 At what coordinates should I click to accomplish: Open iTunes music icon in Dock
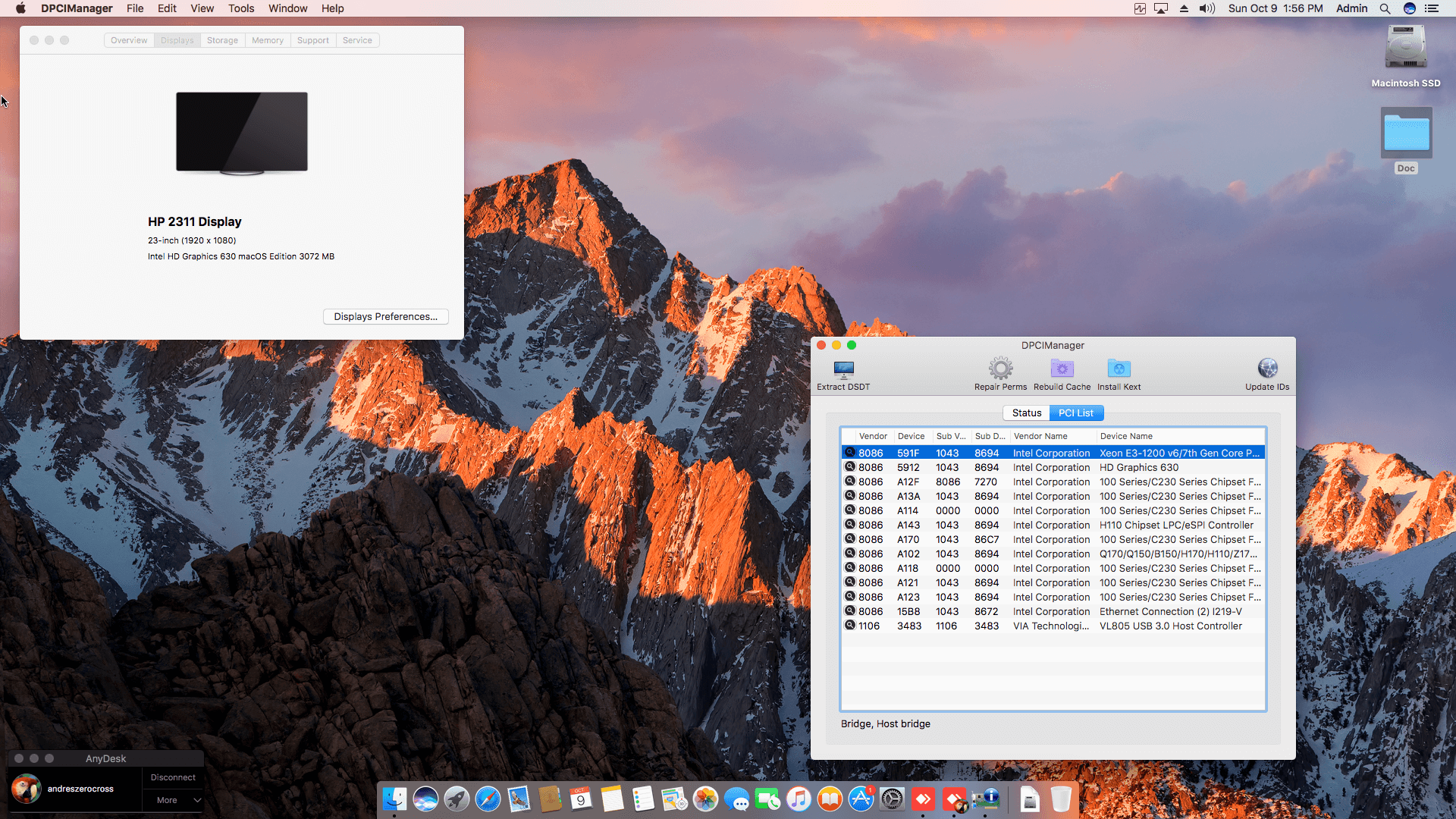coord(799,799)
